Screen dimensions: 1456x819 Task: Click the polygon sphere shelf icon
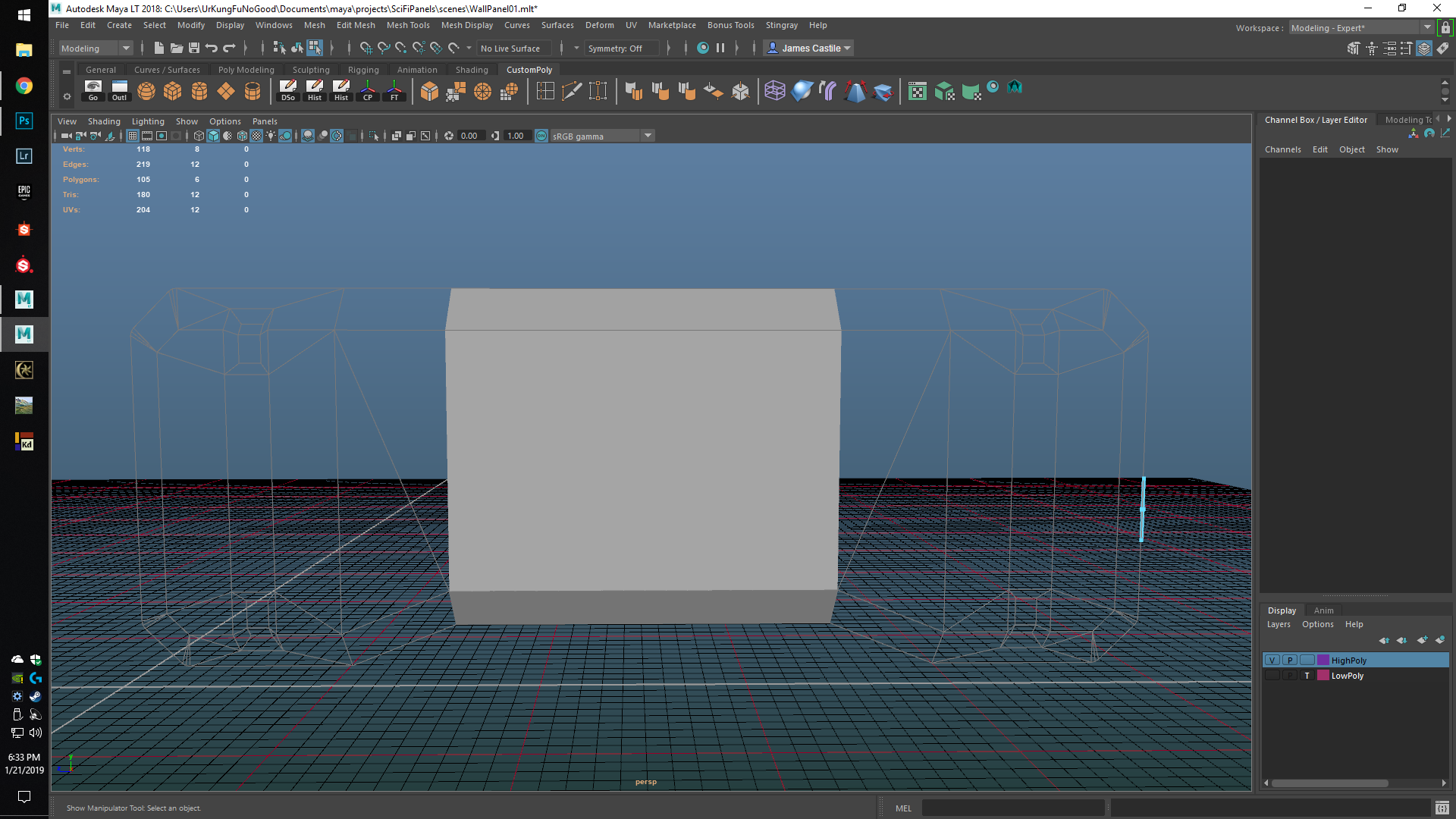click(x=146, y=91)
